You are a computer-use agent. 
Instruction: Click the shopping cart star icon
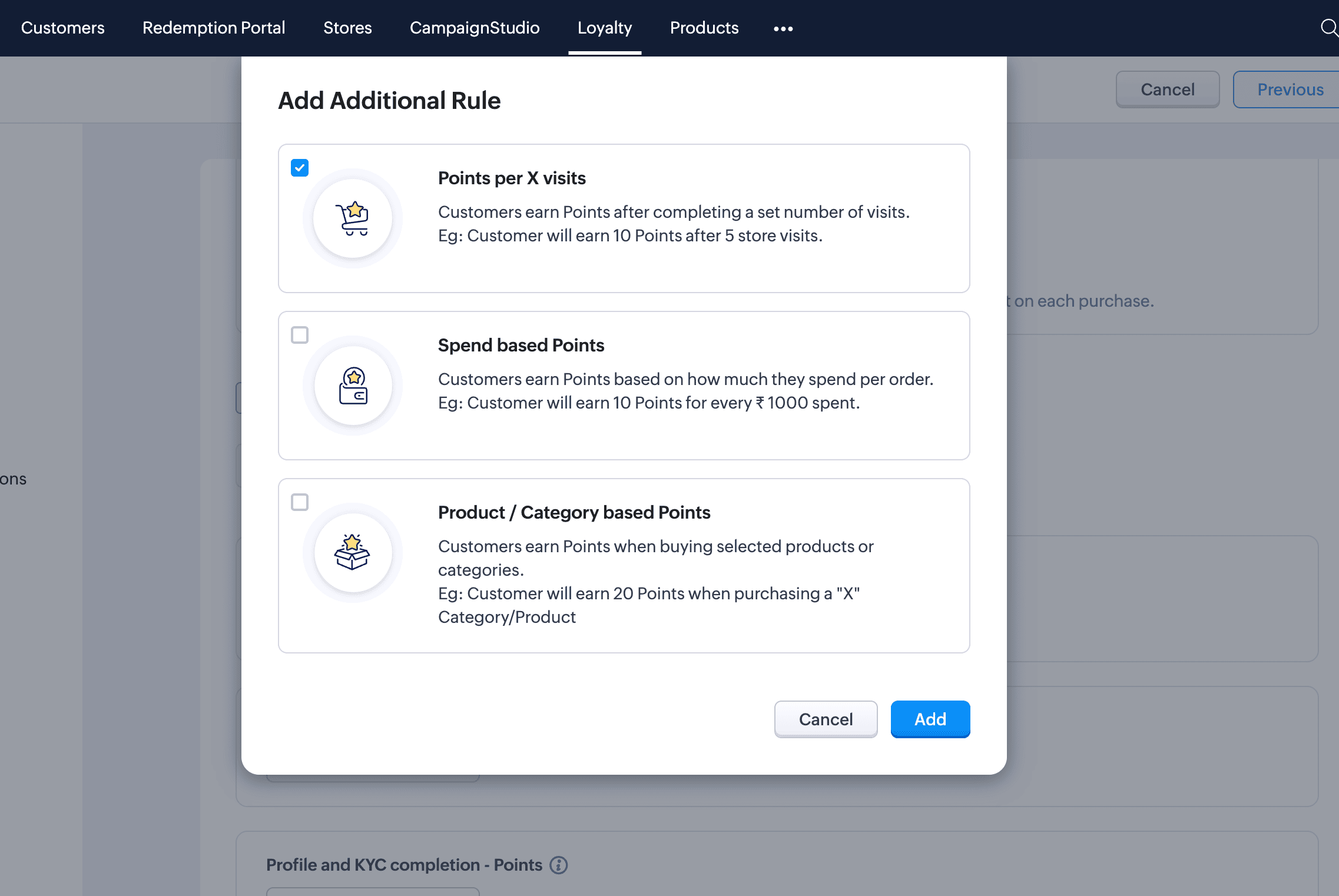point(352,218)
